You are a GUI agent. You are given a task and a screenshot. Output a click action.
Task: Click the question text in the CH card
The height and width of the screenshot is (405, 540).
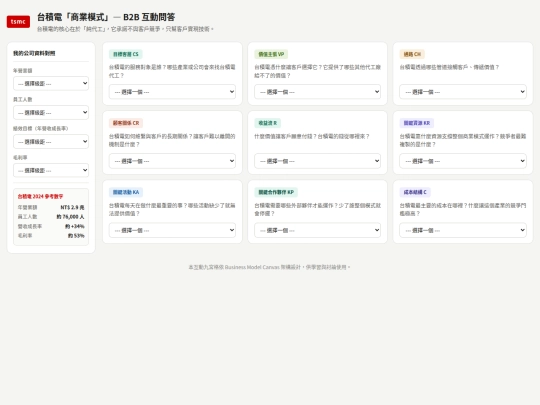click(449, 67)
